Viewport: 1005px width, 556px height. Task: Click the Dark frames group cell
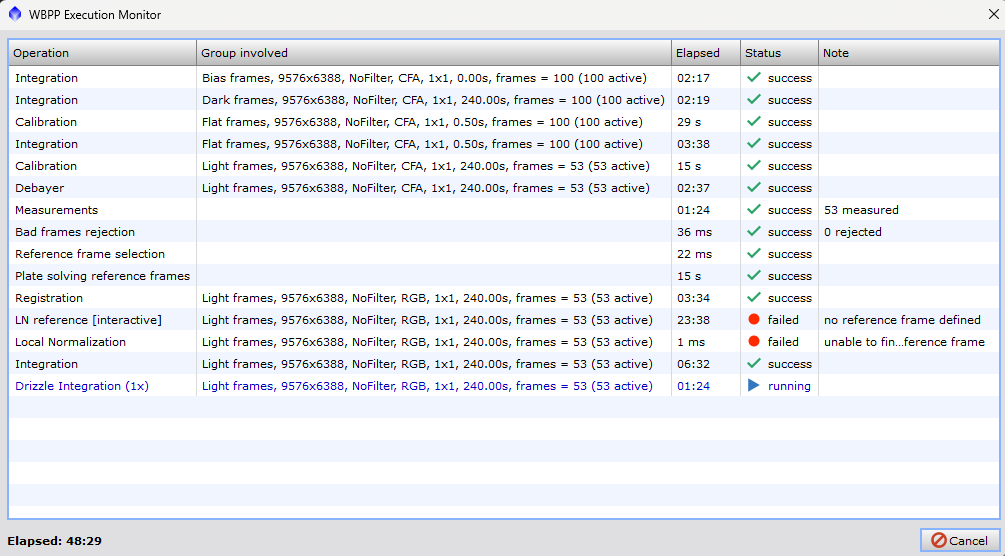pyautogui.click(x=433, y=100)
